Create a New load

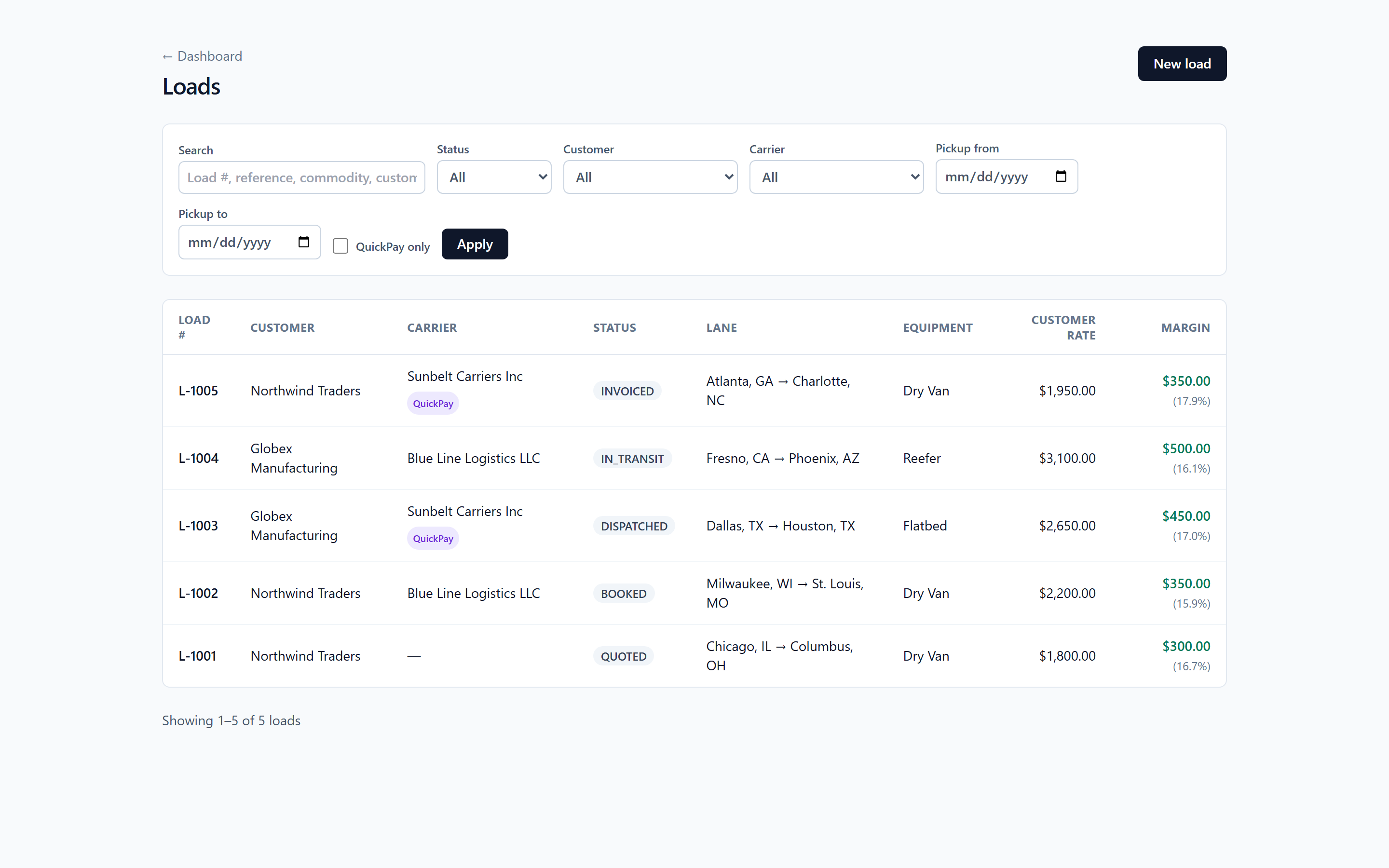pos(1182,64)
